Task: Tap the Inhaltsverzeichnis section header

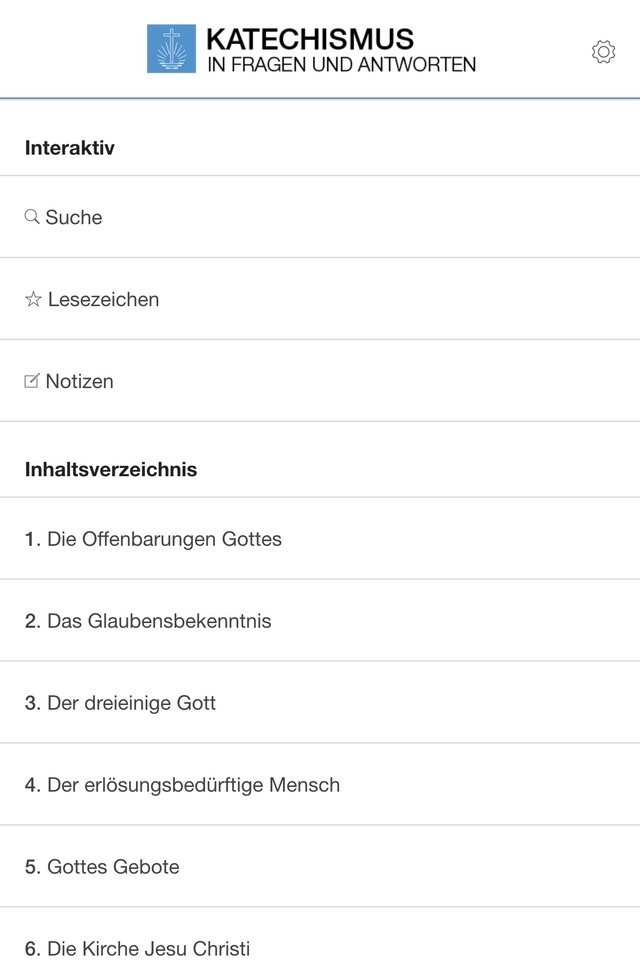Action: click(x=111, y=469)
